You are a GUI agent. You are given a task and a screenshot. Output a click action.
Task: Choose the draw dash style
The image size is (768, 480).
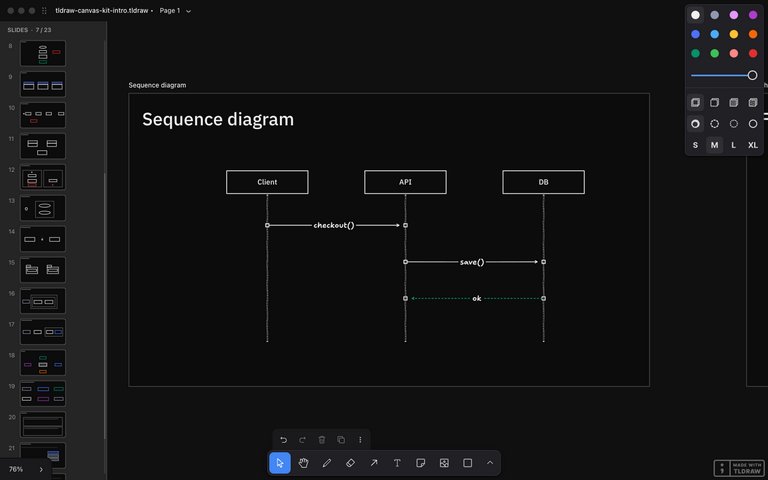695,124
